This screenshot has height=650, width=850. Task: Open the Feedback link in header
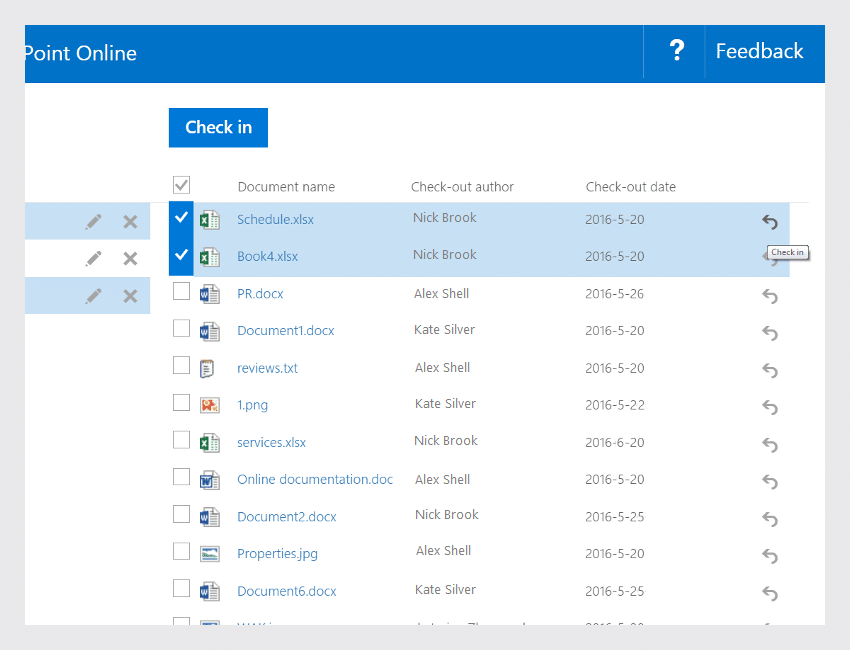tap(759, 51)
